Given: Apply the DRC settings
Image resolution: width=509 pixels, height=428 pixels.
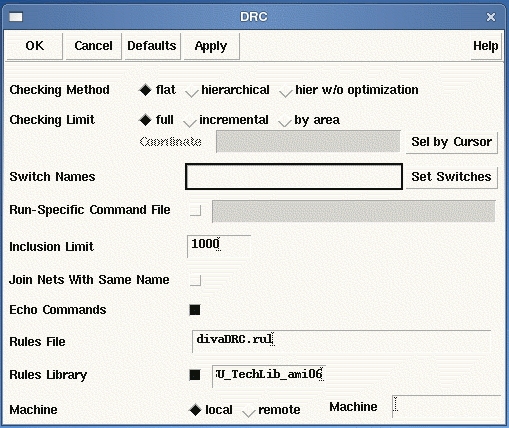Looking at the screenshot, I should pyautogui.click(x=211, y=46).
